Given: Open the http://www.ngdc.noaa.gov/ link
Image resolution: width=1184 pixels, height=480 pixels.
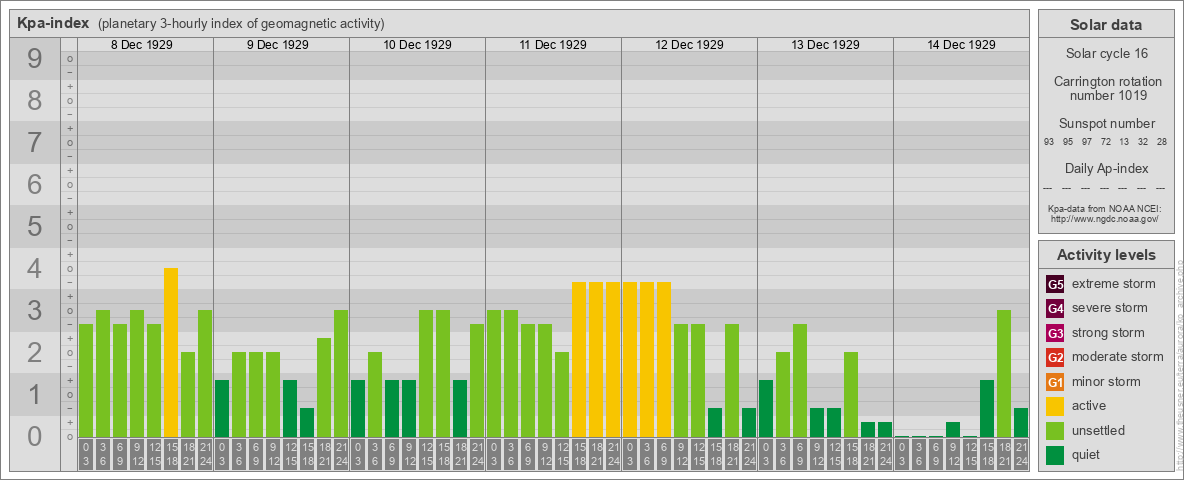Looking at the screenshot, I should pyautogui.click(x=1105, y=218).
